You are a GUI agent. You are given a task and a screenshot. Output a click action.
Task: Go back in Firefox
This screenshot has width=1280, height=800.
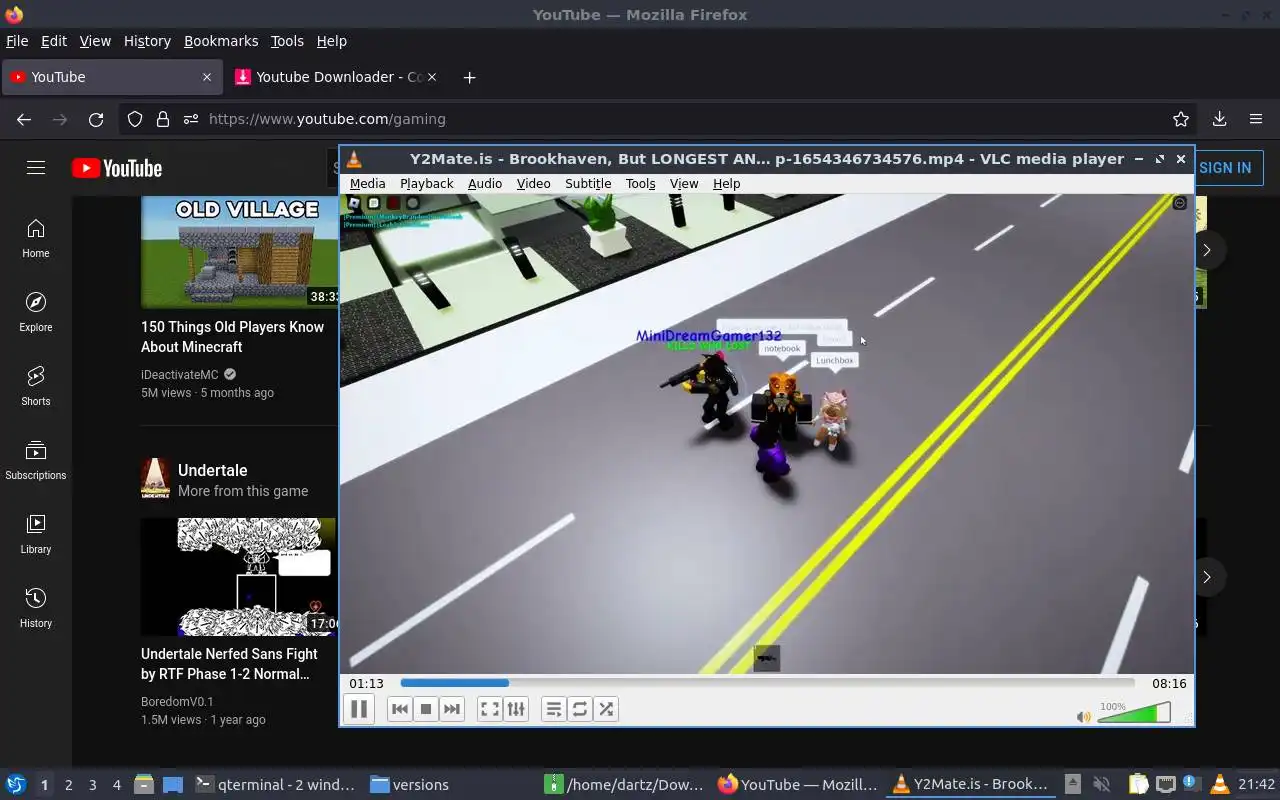24,119
